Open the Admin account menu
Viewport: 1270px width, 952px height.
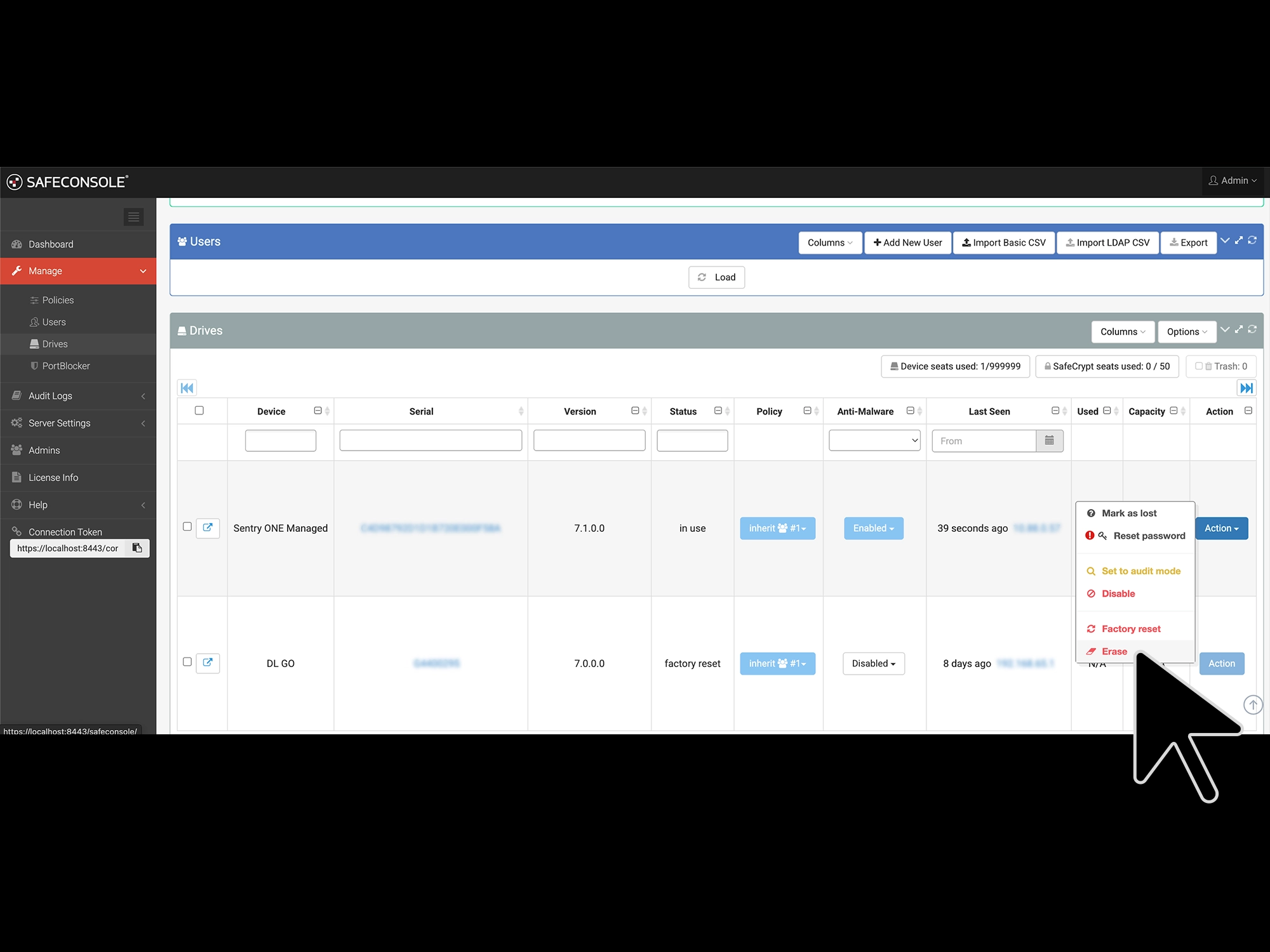(x=1232, y=181)
